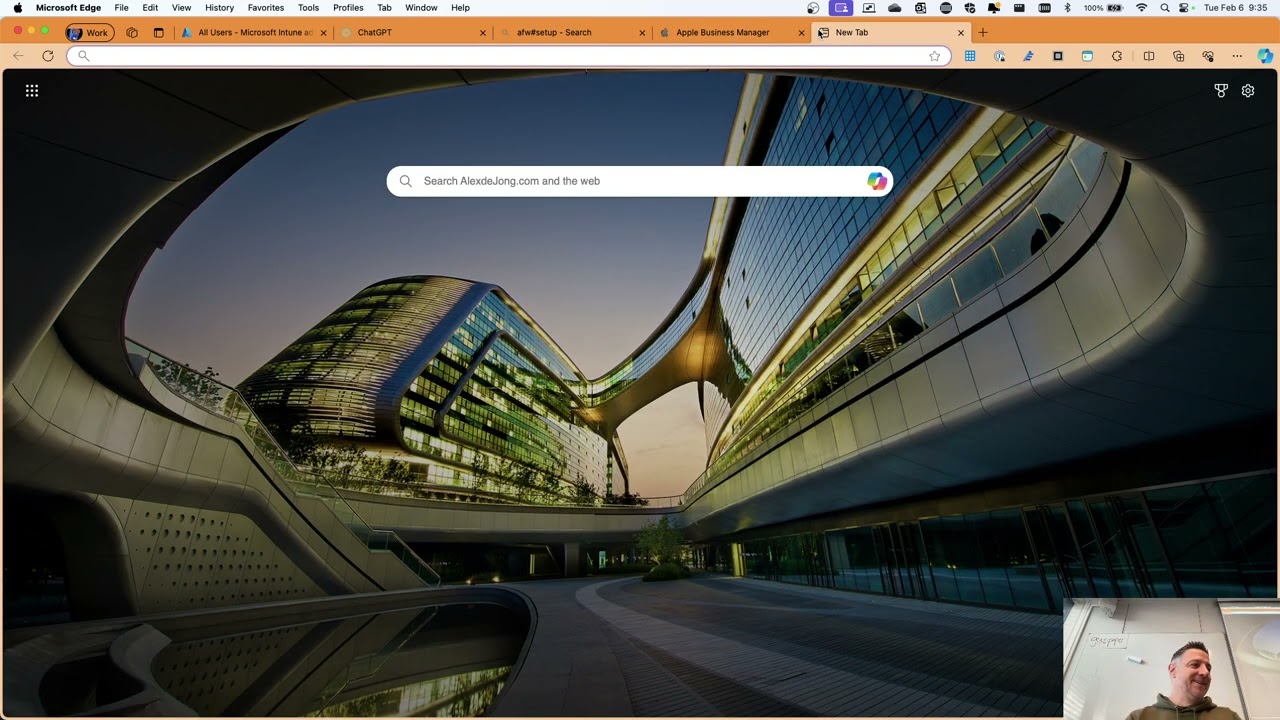The image size is (1280, 720).
Task: Click the Search AlexdeJong.com and the web box
Action: point(640,181)
